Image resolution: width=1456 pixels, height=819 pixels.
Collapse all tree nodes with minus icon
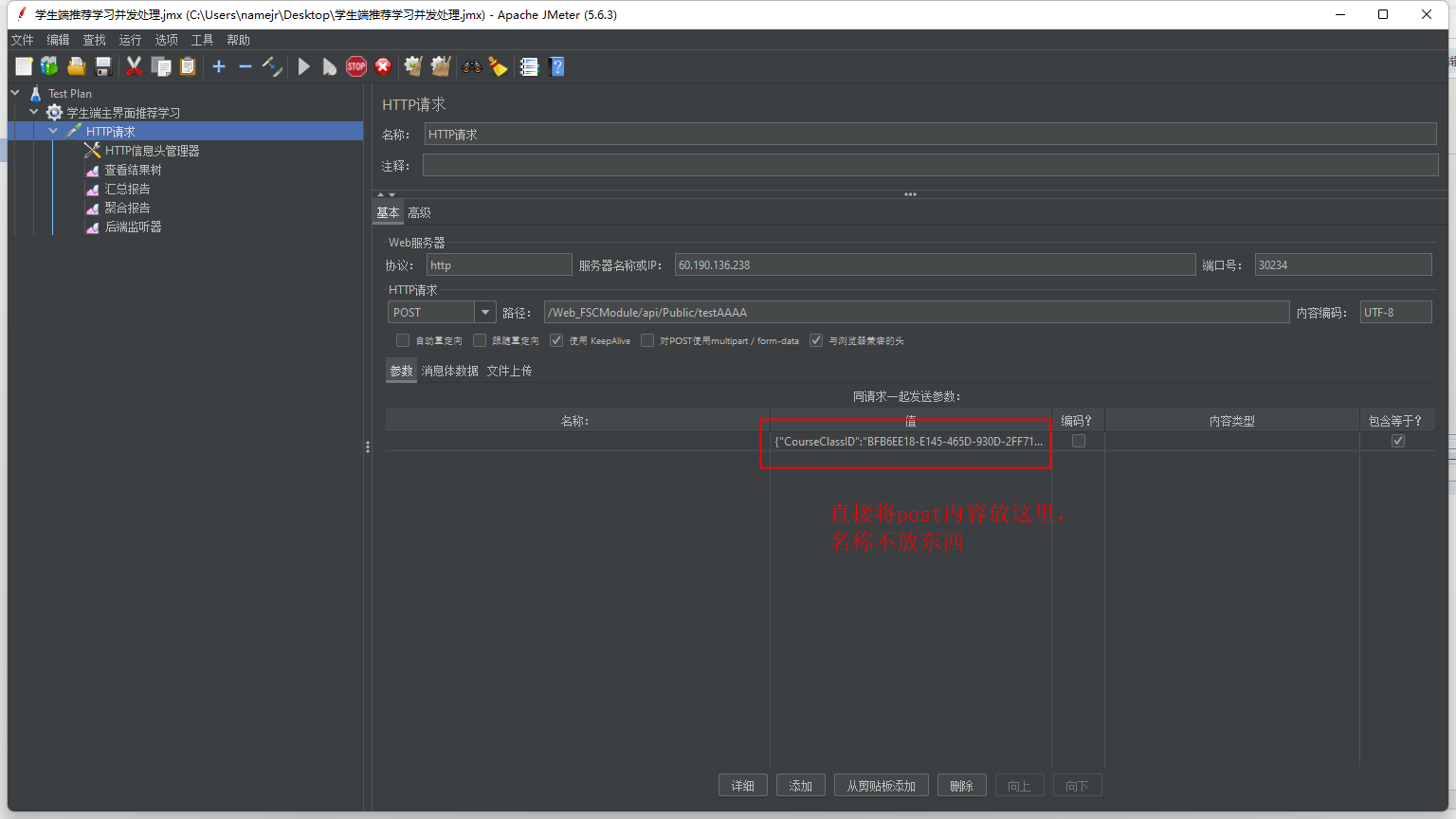click(x=246, y=66)
